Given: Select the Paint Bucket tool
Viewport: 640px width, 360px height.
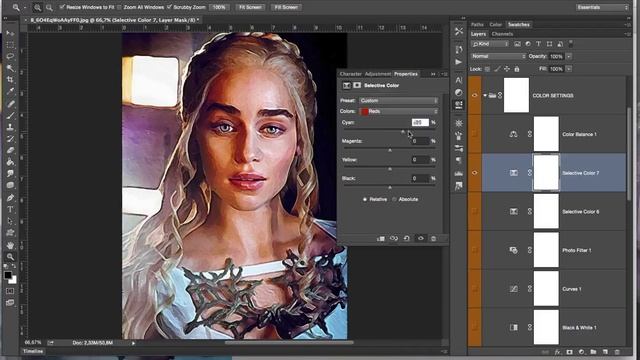Looking at the screenshot, I should [x=11, y=162].
